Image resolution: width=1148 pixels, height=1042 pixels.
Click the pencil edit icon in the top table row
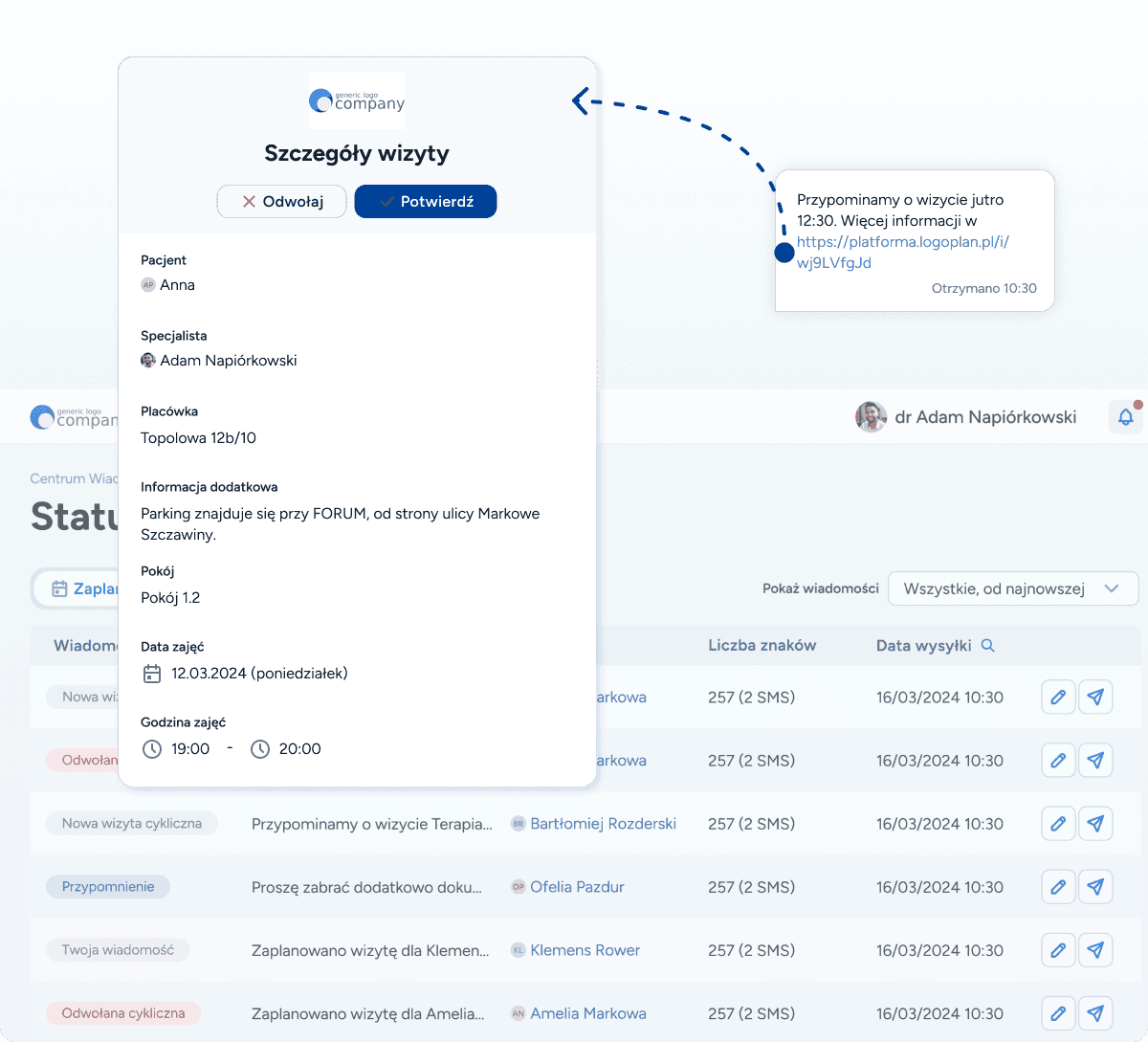click(x=1058, y=697)
